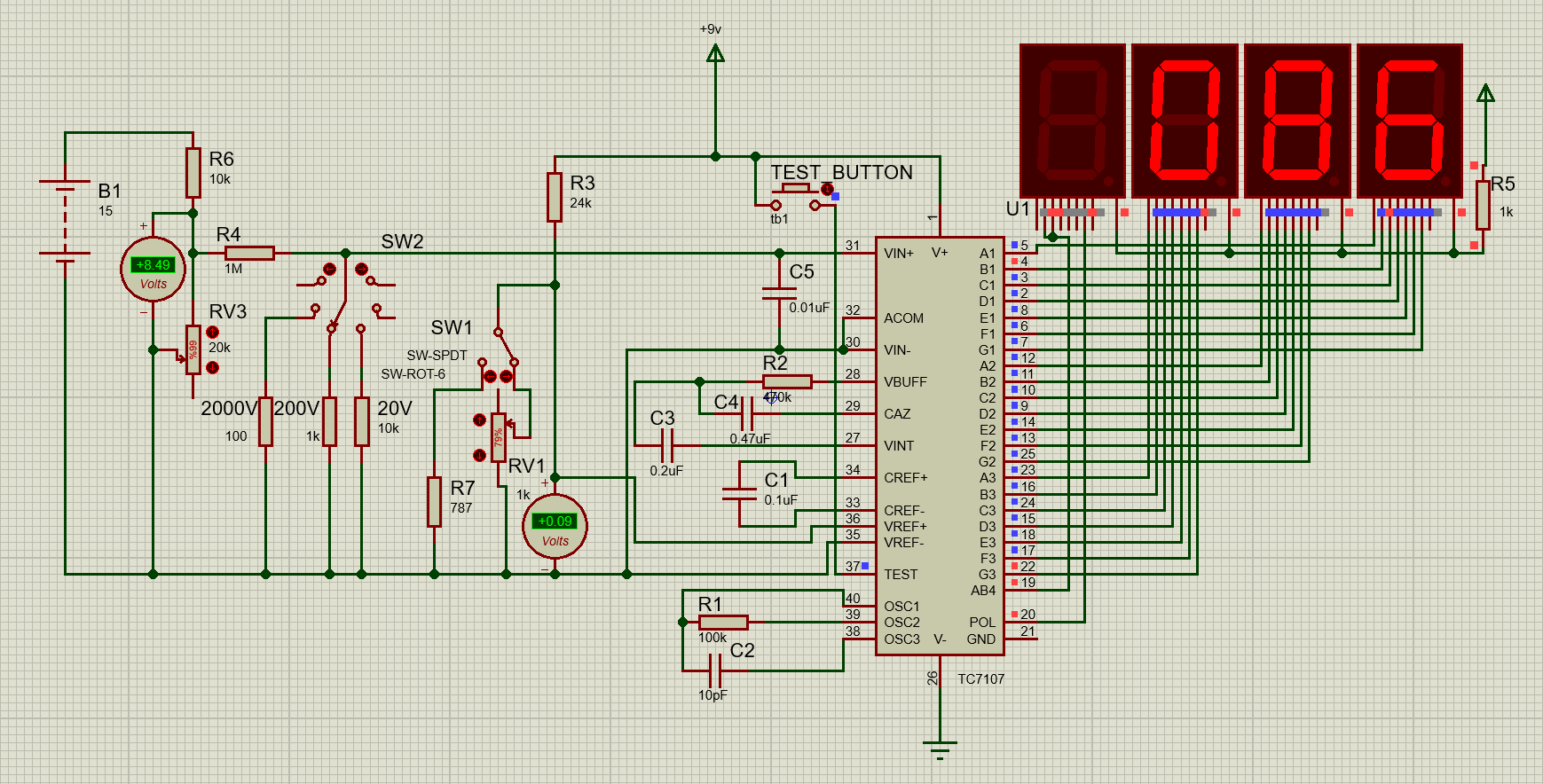Click the R5 1k resistor
The width and height of the screenshot is (1543, 784).
1483,205
